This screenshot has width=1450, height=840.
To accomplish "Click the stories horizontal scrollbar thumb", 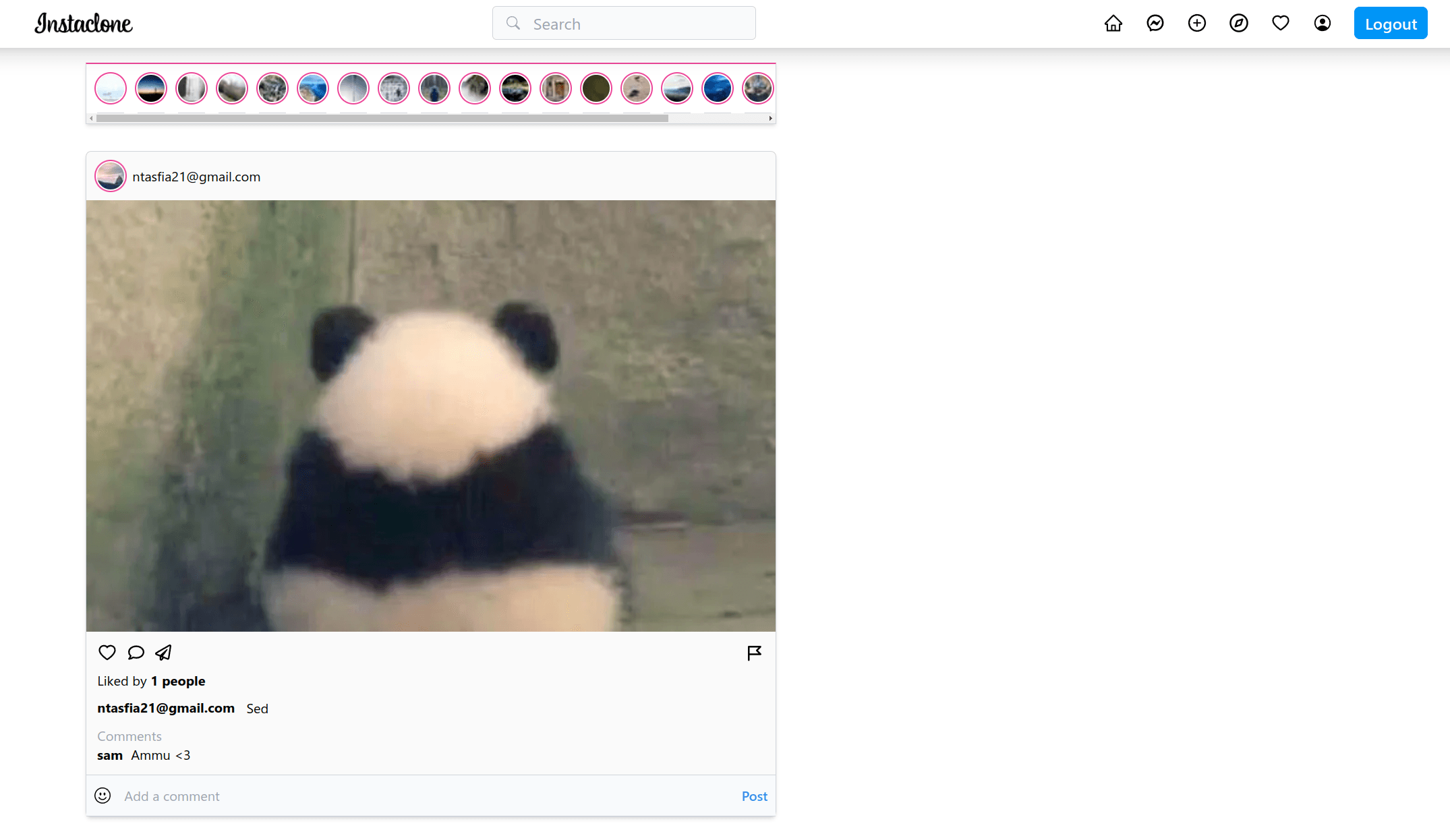I will (382, 118).
